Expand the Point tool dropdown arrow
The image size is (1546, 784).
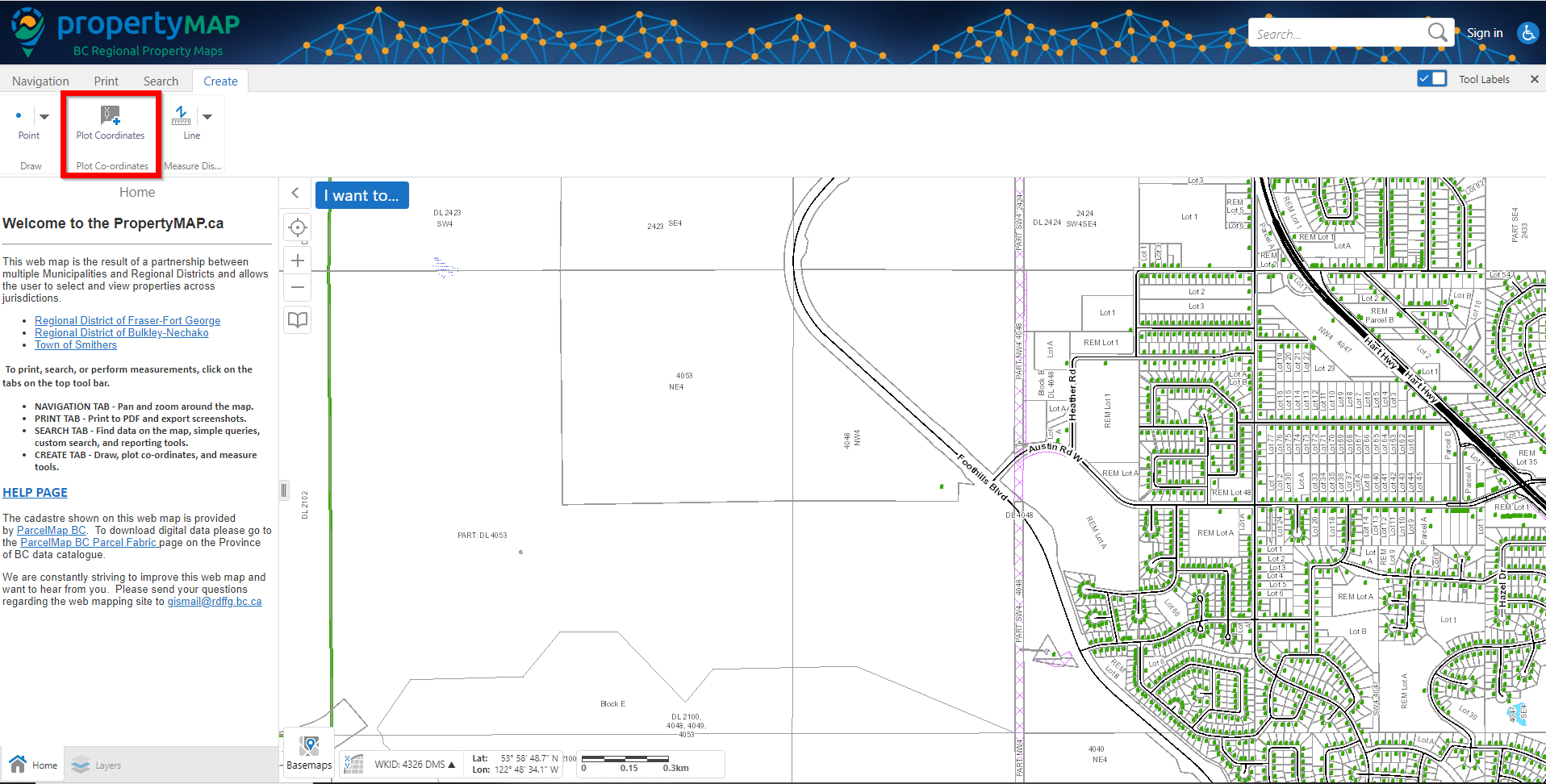(44, 117)
